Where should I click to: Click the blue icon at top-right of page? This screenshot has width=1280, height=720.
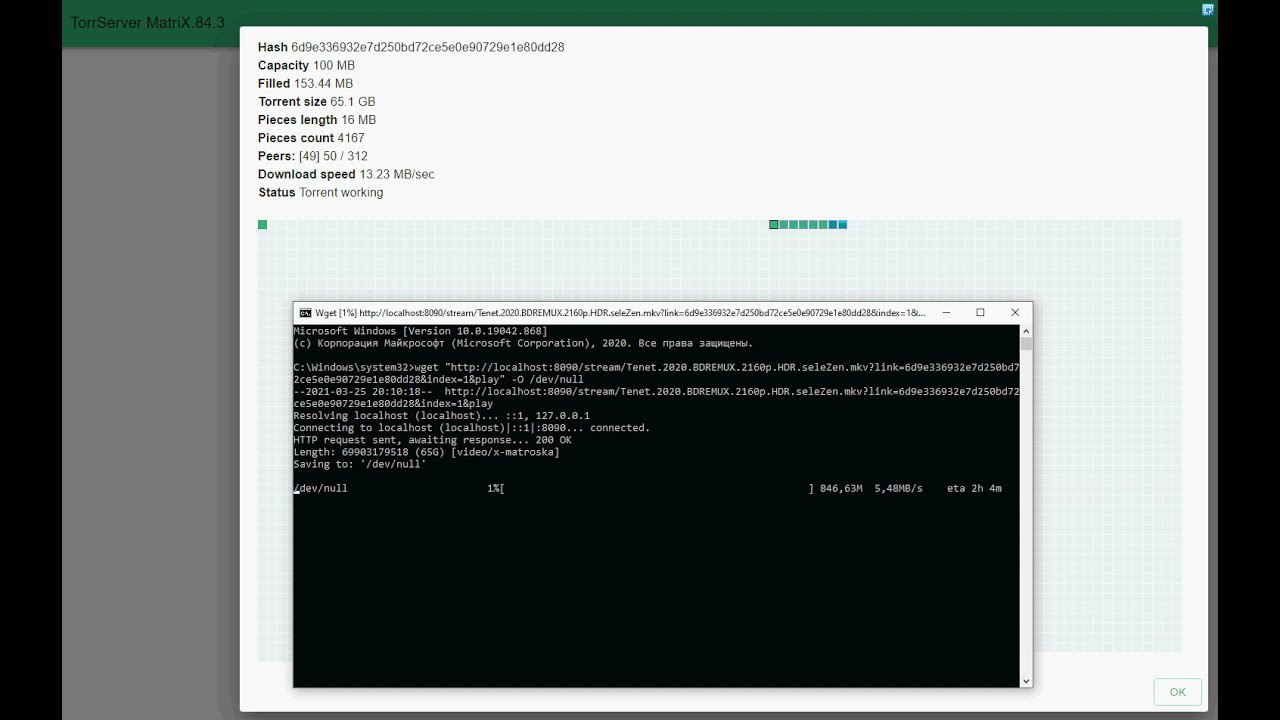(x=1208, y=10)
